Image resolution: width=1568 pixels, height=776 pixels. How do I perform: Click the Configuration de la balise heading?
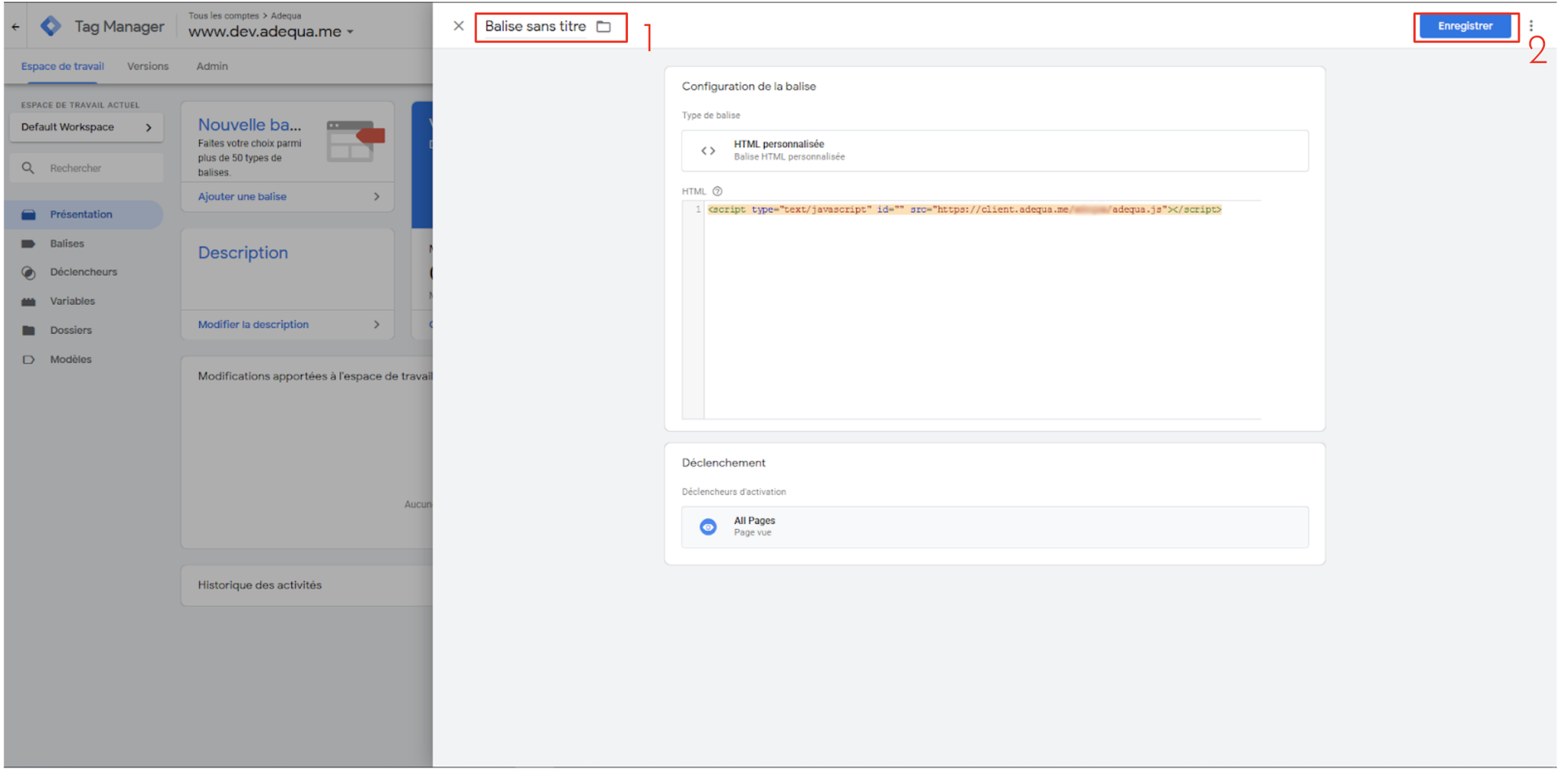click(749, 87)
